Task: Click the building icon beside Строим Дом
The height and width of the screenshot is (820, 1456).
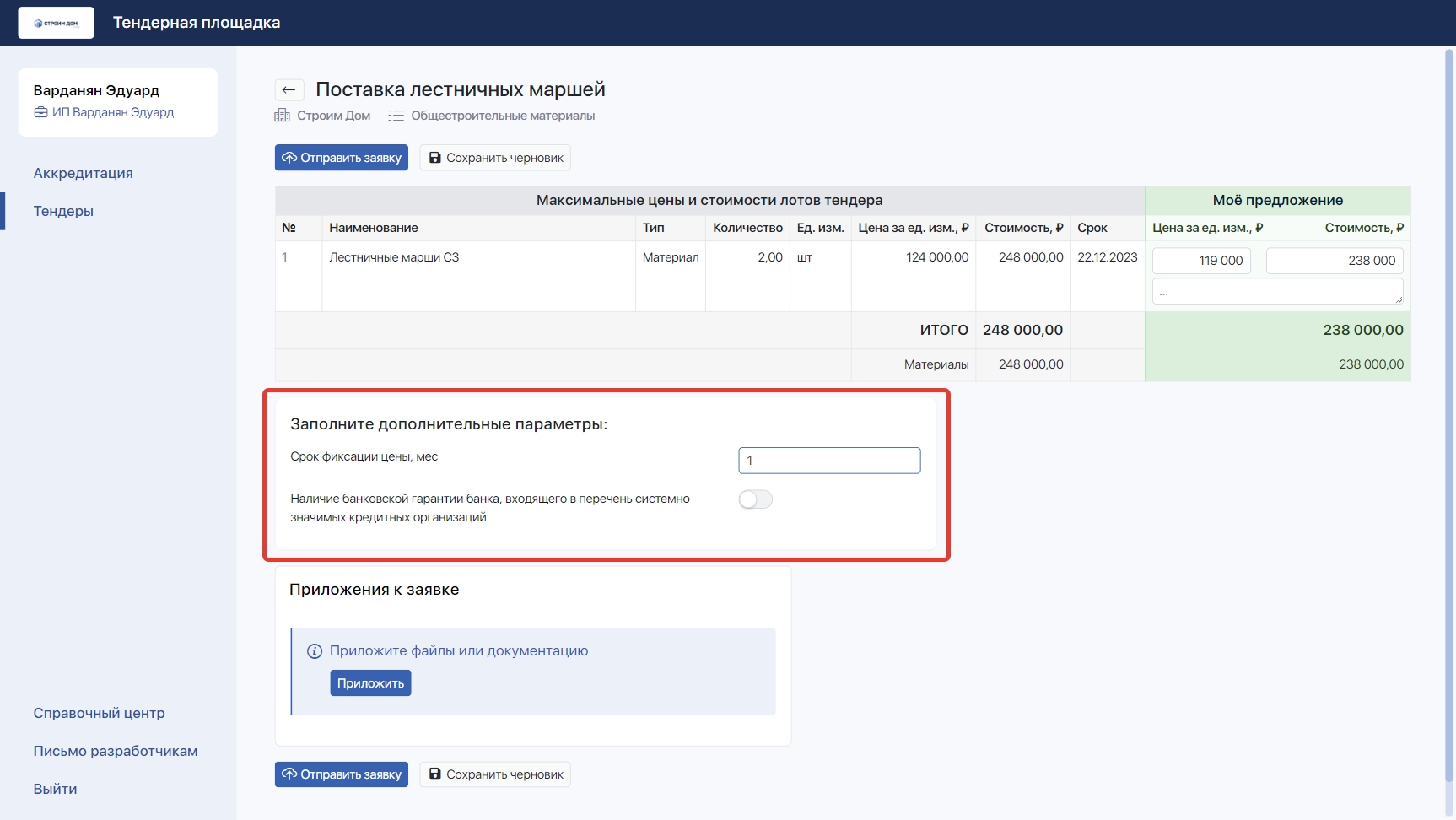Action: click(x=283, y=116)
